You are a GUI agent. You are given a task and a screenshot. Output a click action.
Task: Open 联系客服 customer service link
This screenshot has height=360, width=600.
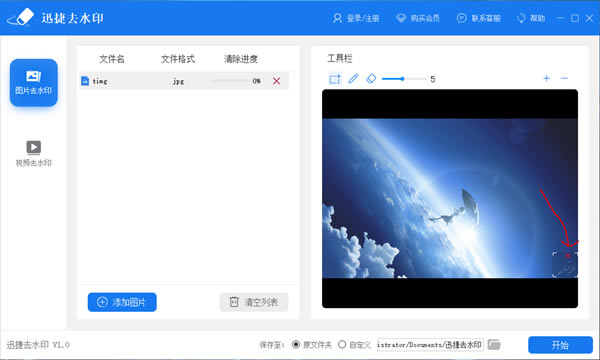pos(479,18)
